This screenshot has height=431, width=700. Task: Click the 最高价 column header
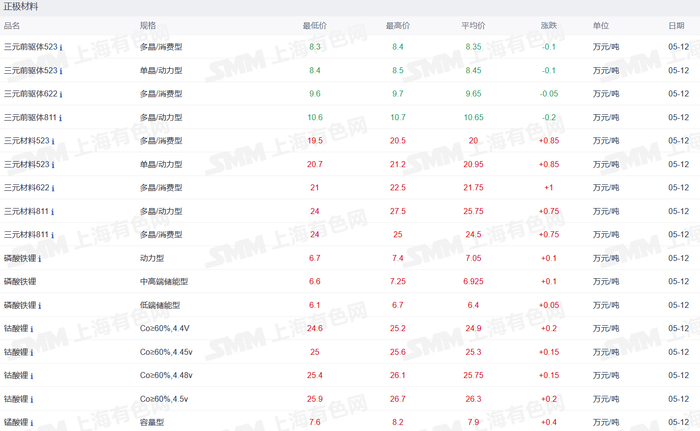(398, 25)
